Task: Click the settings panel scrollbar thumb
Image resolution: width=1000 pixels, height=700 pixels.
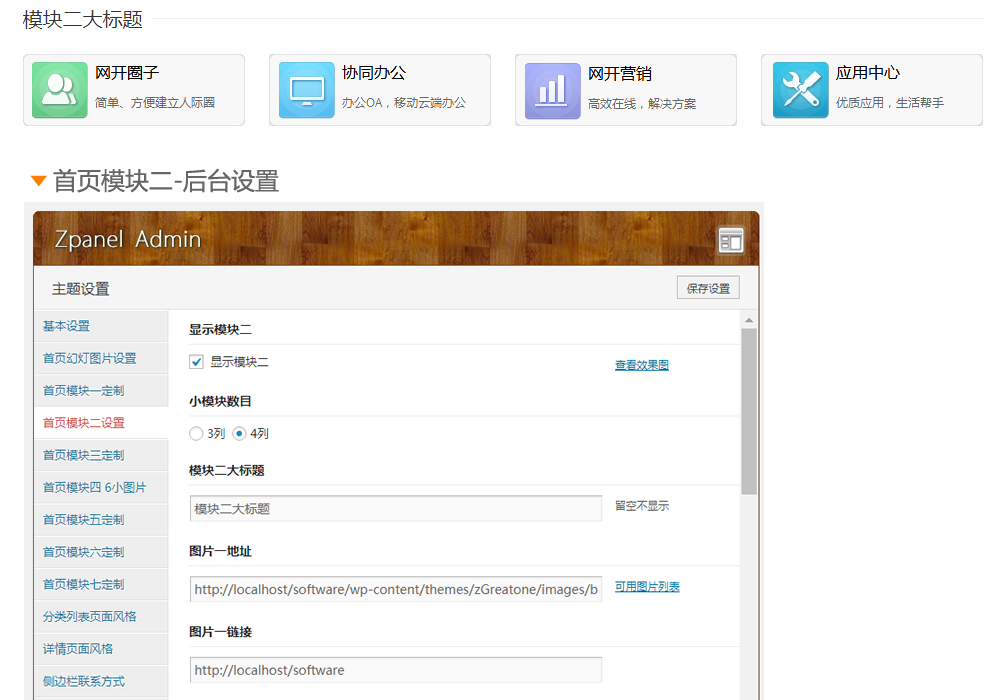Action: tap(749, 412)
